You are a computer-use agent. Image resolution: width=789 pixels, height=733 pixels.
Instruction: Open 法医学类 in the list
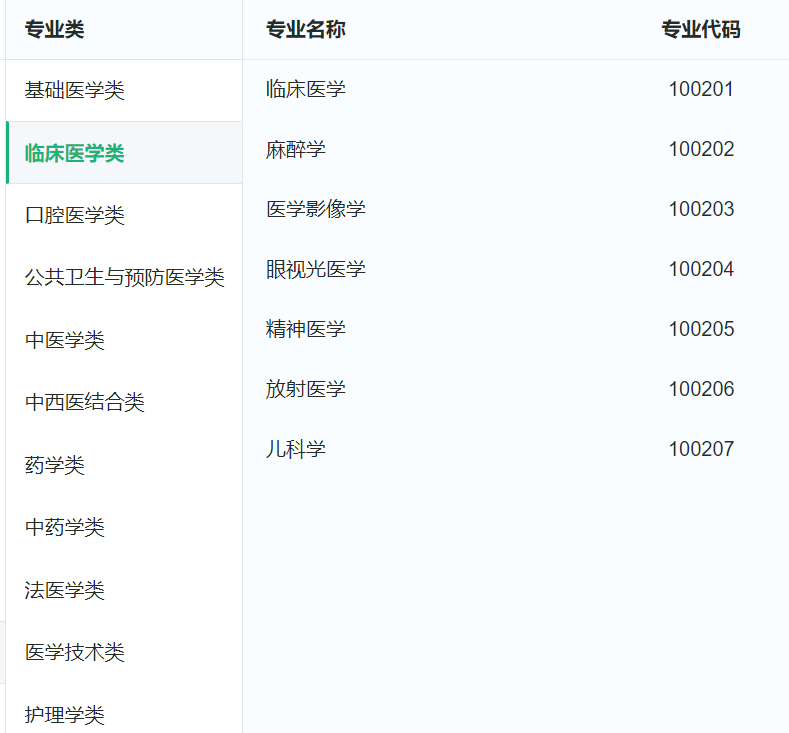click(64, 590)
